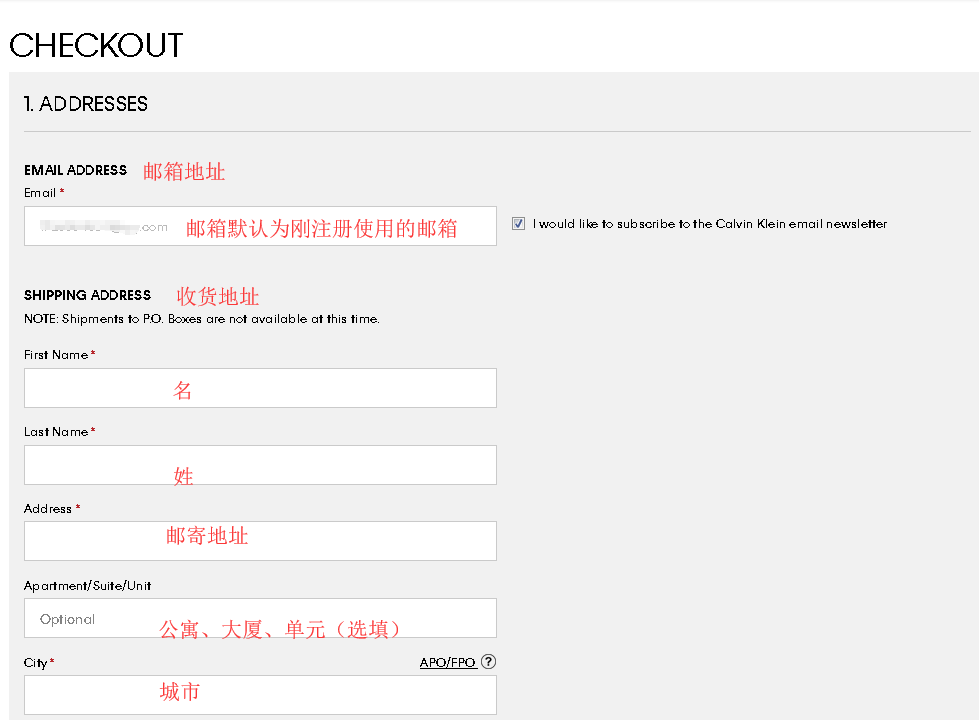
Task: Focus the Email input field
Action: click(x=260, y=226)
